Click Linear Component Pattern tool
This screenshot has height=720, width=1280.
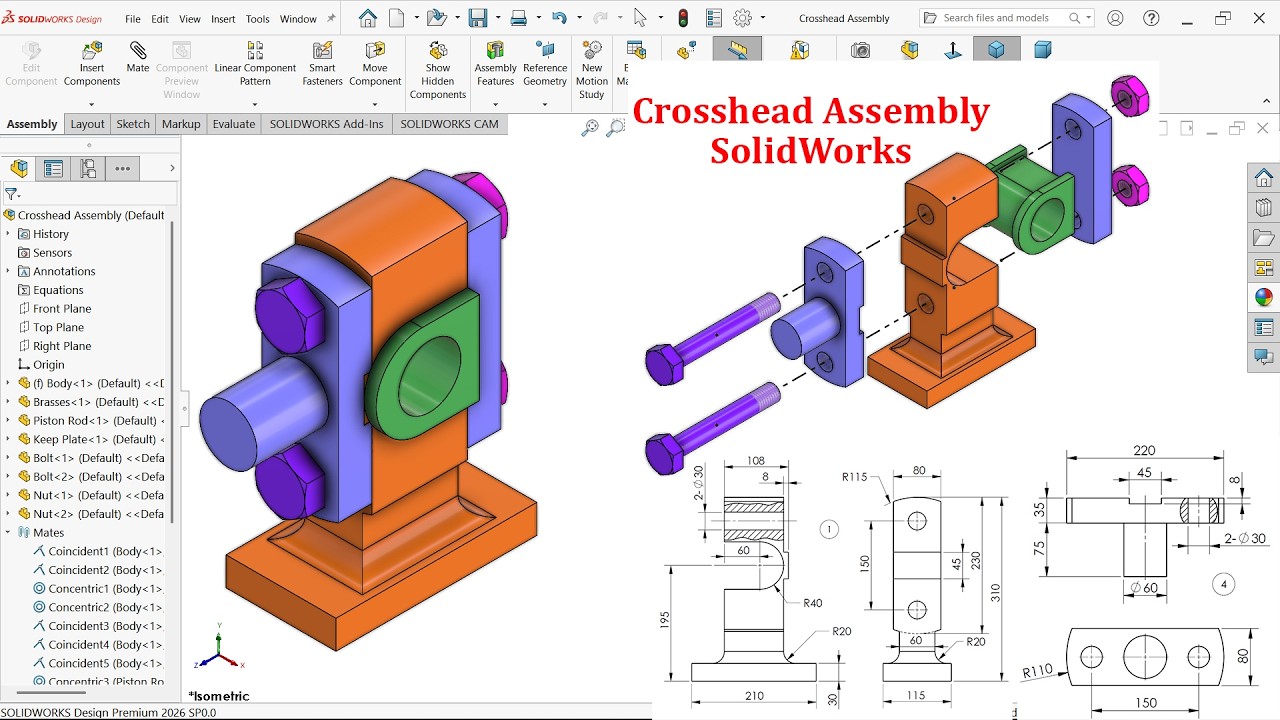(x=255, y=64)
